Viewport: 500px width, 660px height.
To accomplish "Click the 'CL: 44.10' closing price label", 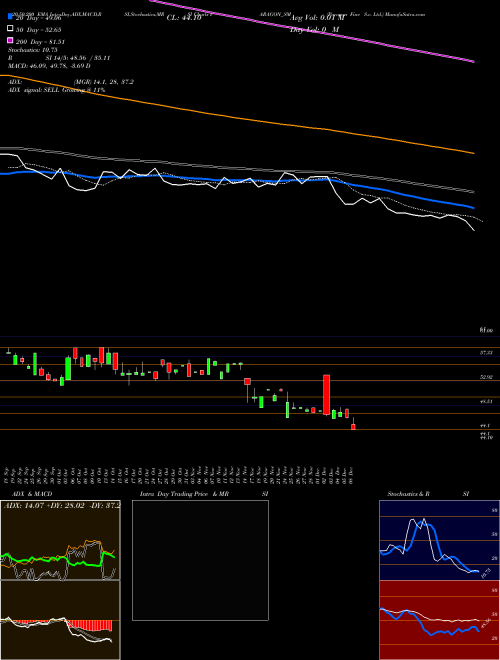I will point(184,18).
